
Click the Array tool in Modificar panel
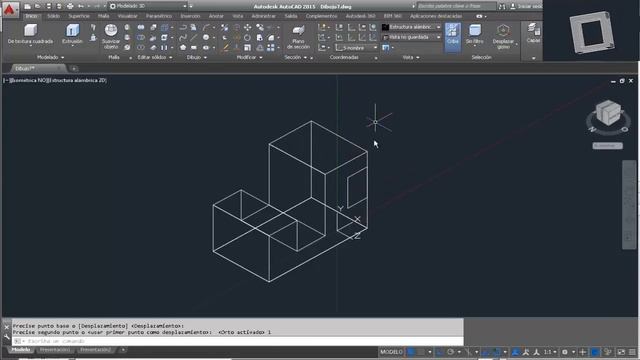tap(271, 48)
